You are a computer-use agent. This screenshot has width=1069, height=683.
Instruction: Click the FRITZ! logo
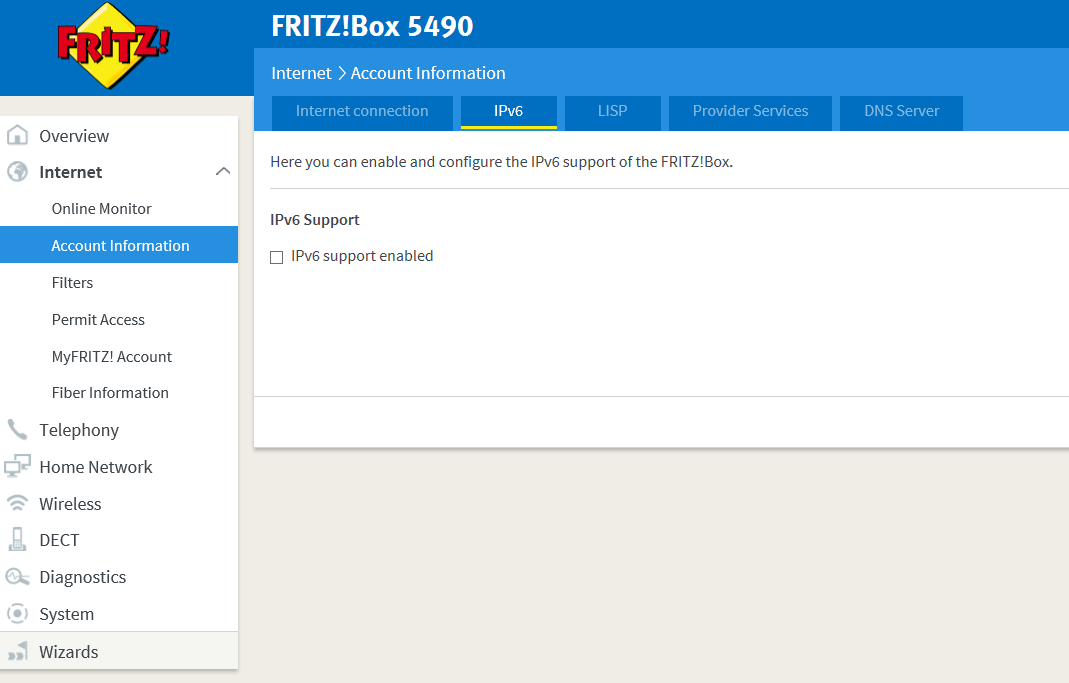[x=113, y=46]
